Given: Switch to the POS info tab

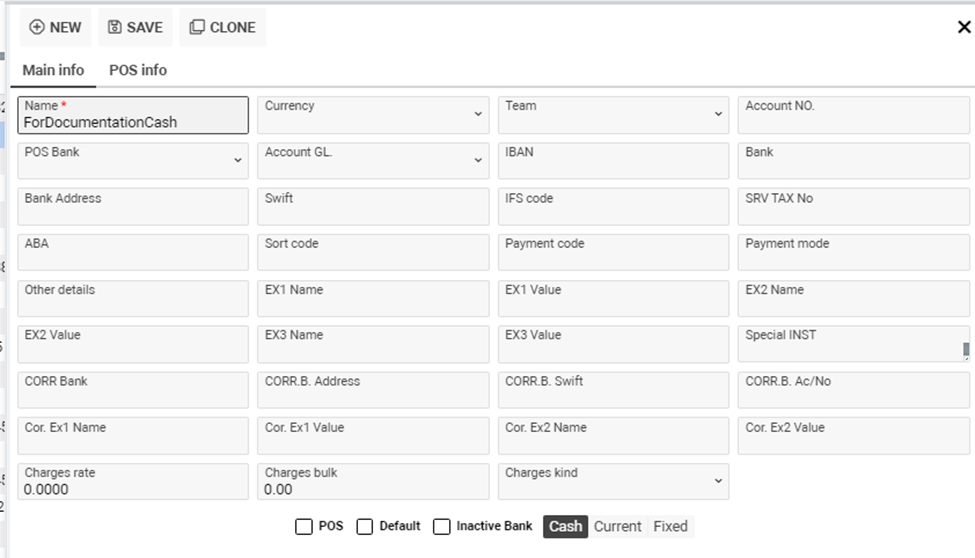Looking at the screenshot, I should click(138, 70).
